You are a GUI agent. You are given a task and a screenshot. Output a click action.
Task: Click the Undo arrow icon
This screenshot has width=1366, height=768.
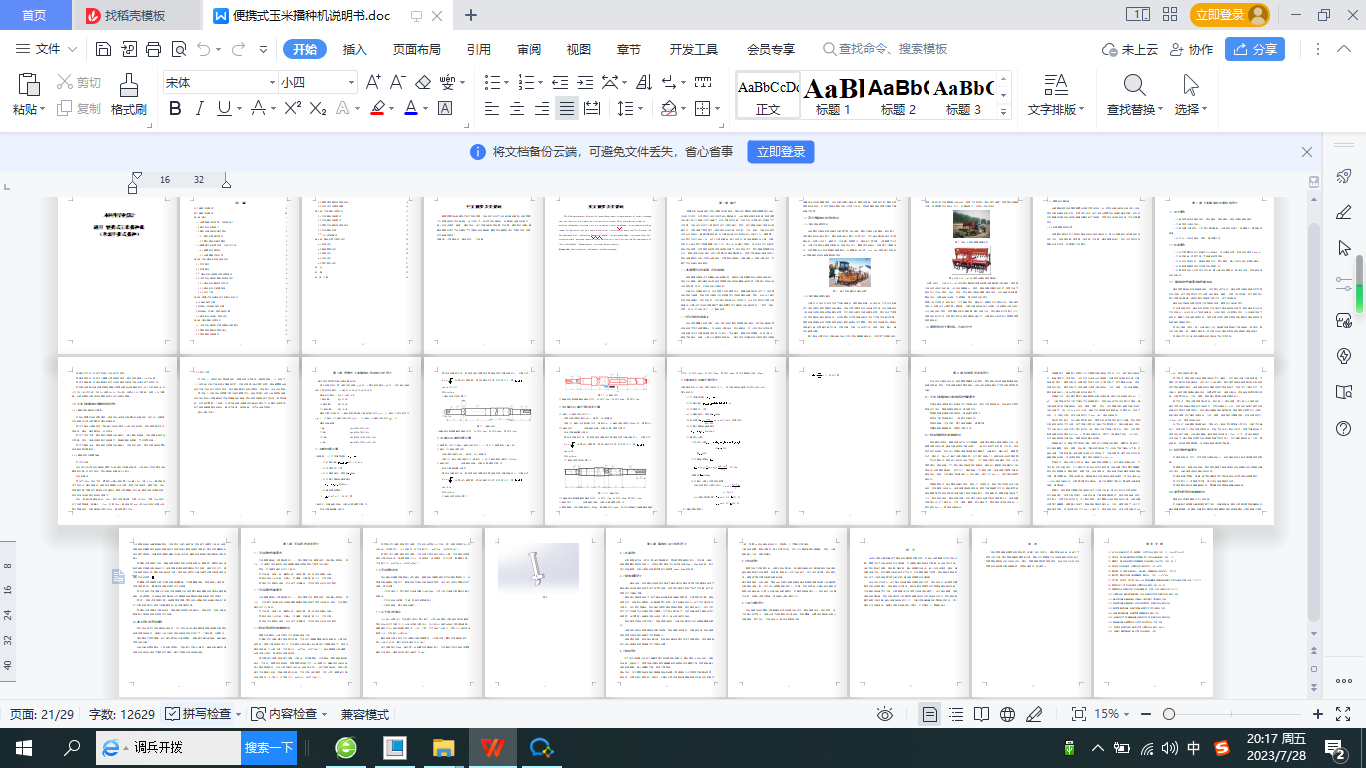tap(205, 49)
